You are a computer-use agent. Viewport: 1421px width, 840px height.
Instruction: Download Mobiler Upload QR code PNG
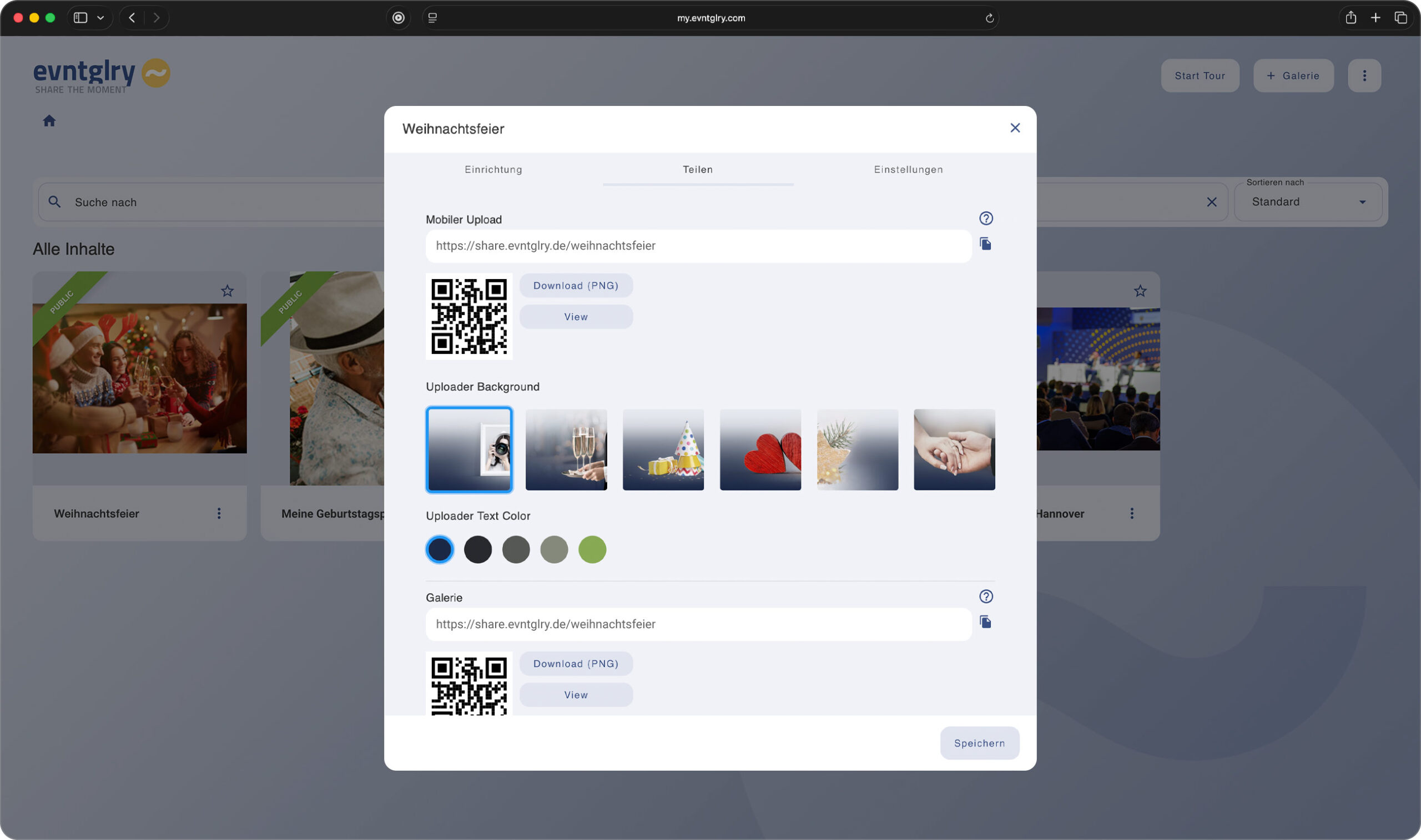pos(575,286)
